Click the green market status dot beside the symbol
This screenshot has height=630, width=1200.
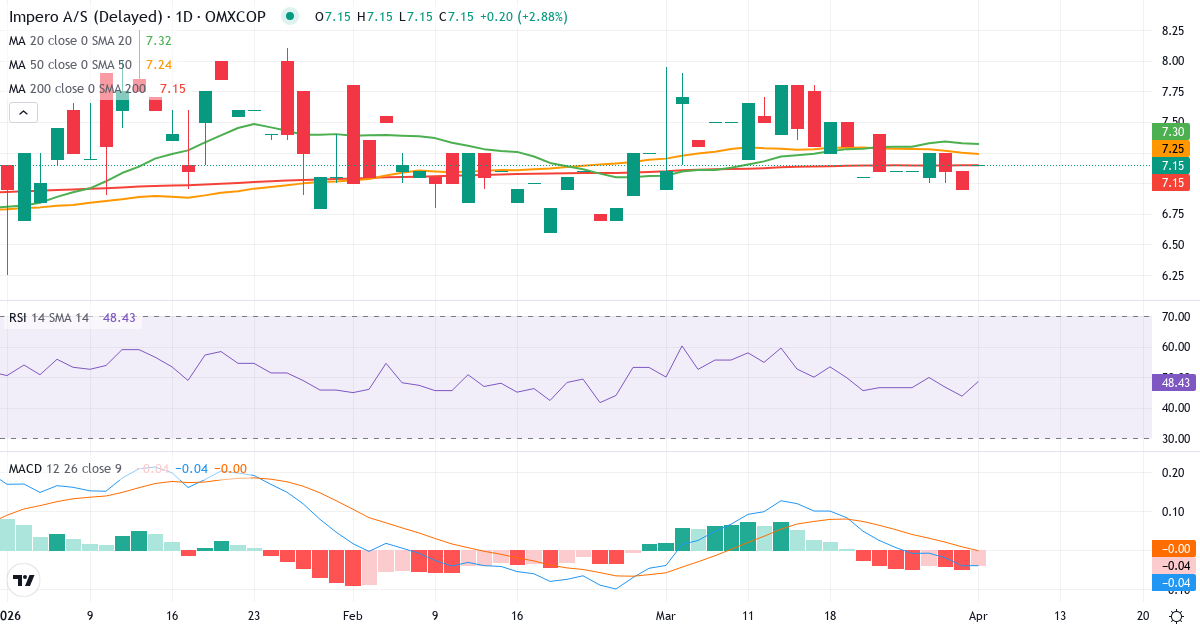(288, 16)
